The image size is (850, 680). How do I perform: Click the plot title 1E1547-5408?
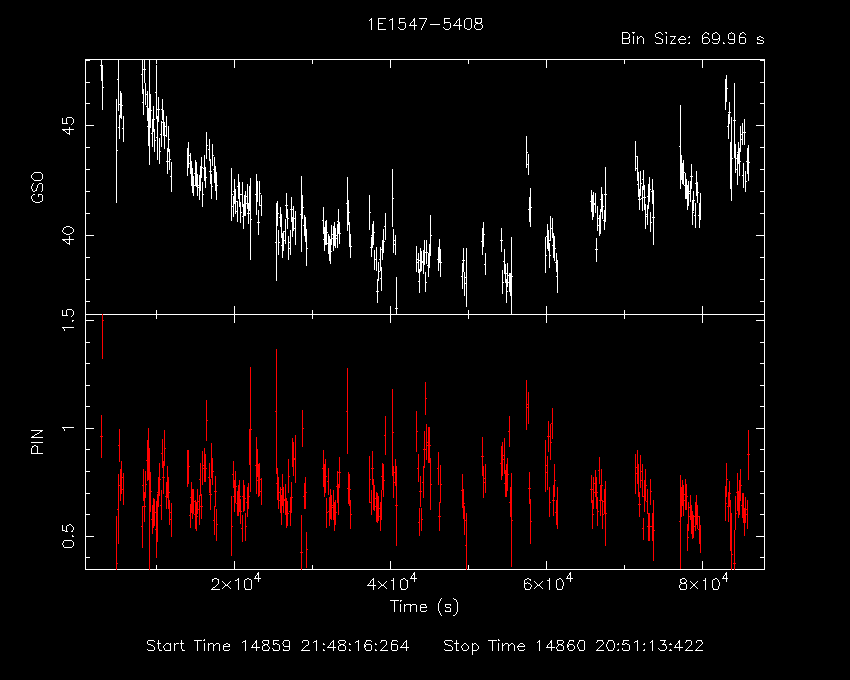425,24
